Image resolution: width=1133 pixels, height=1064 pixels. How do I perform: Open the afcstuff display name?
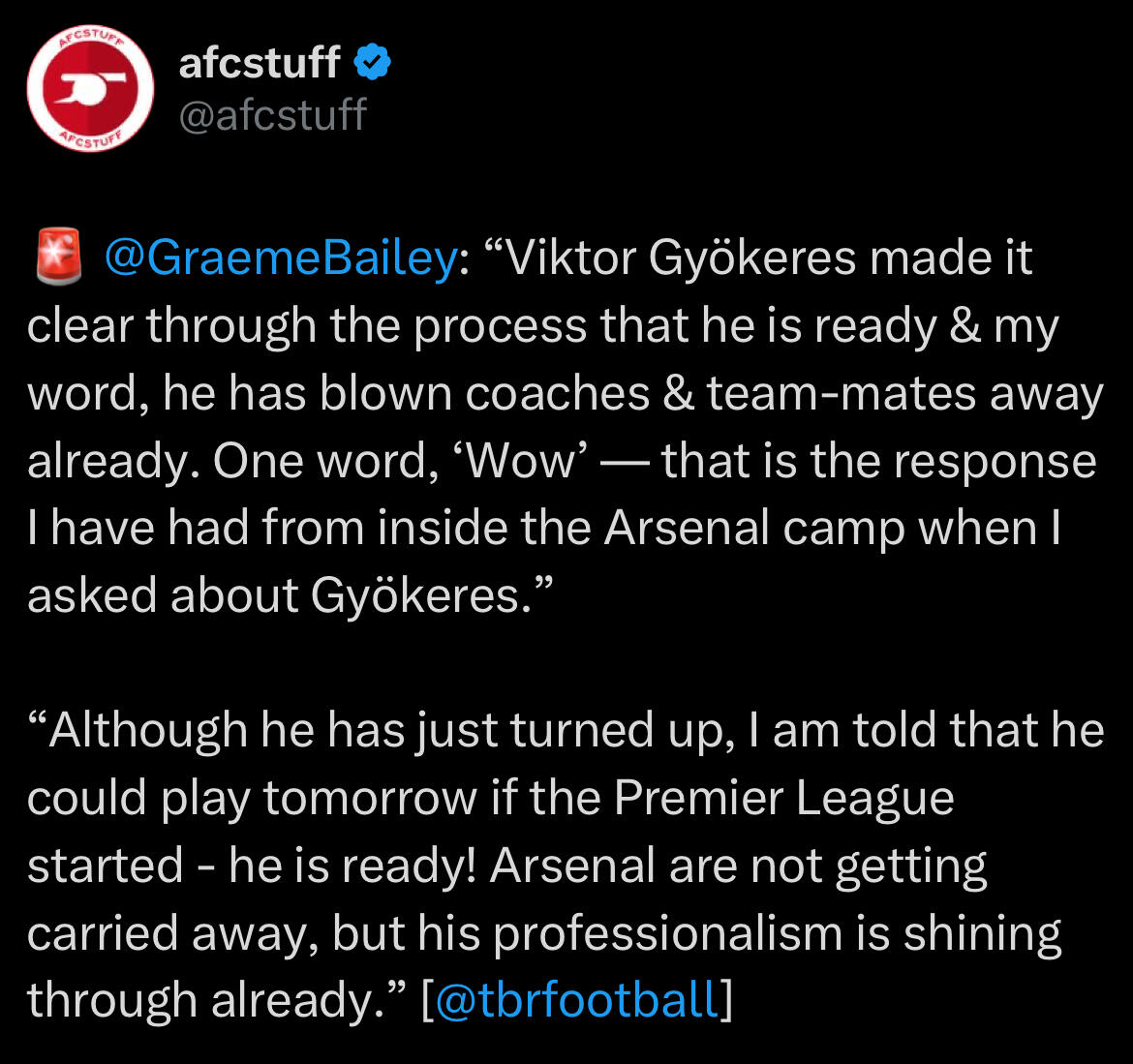[x=260, y=62]
